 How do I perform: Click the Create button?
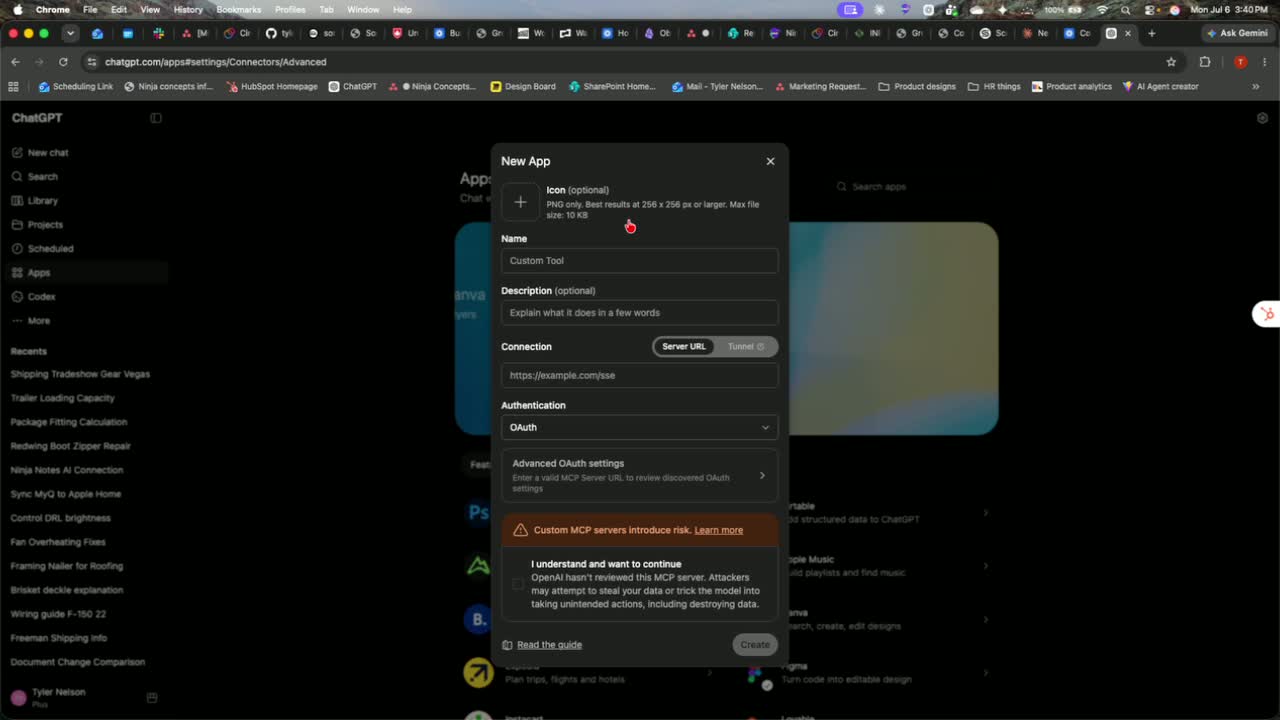coord(755,645)
